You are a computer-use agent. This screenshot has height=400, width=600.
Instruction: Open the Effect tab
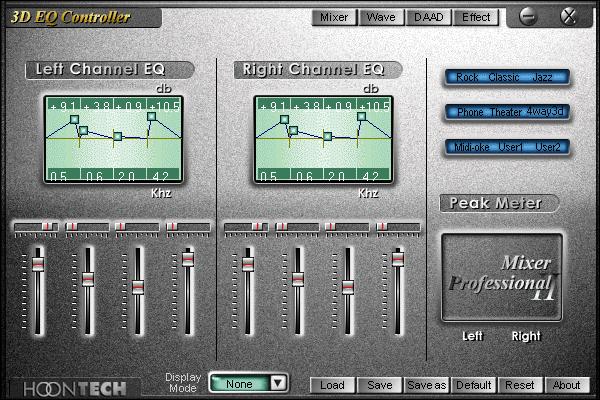476,18
